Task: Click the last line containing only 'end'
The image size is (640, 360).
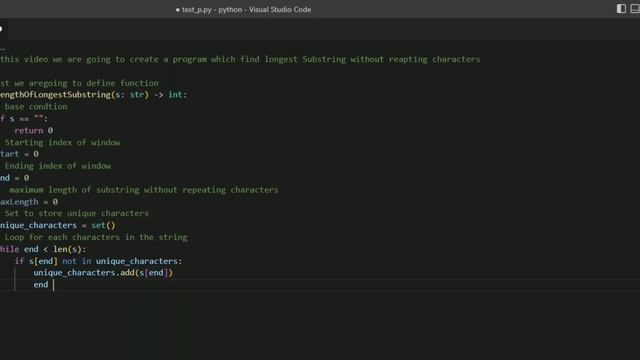Action: click(41, 284)
